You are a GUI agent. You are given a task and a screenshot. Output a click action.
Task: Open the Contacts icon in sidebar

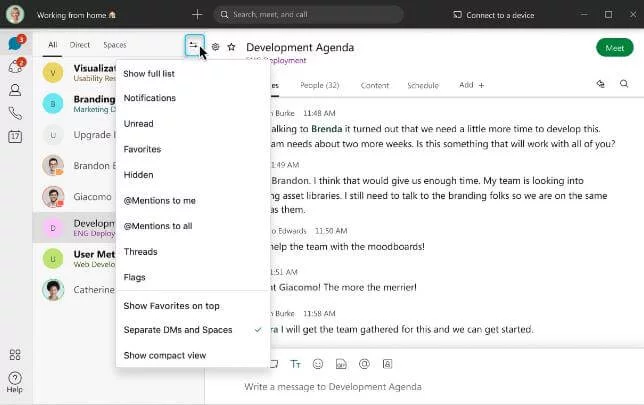15,90
